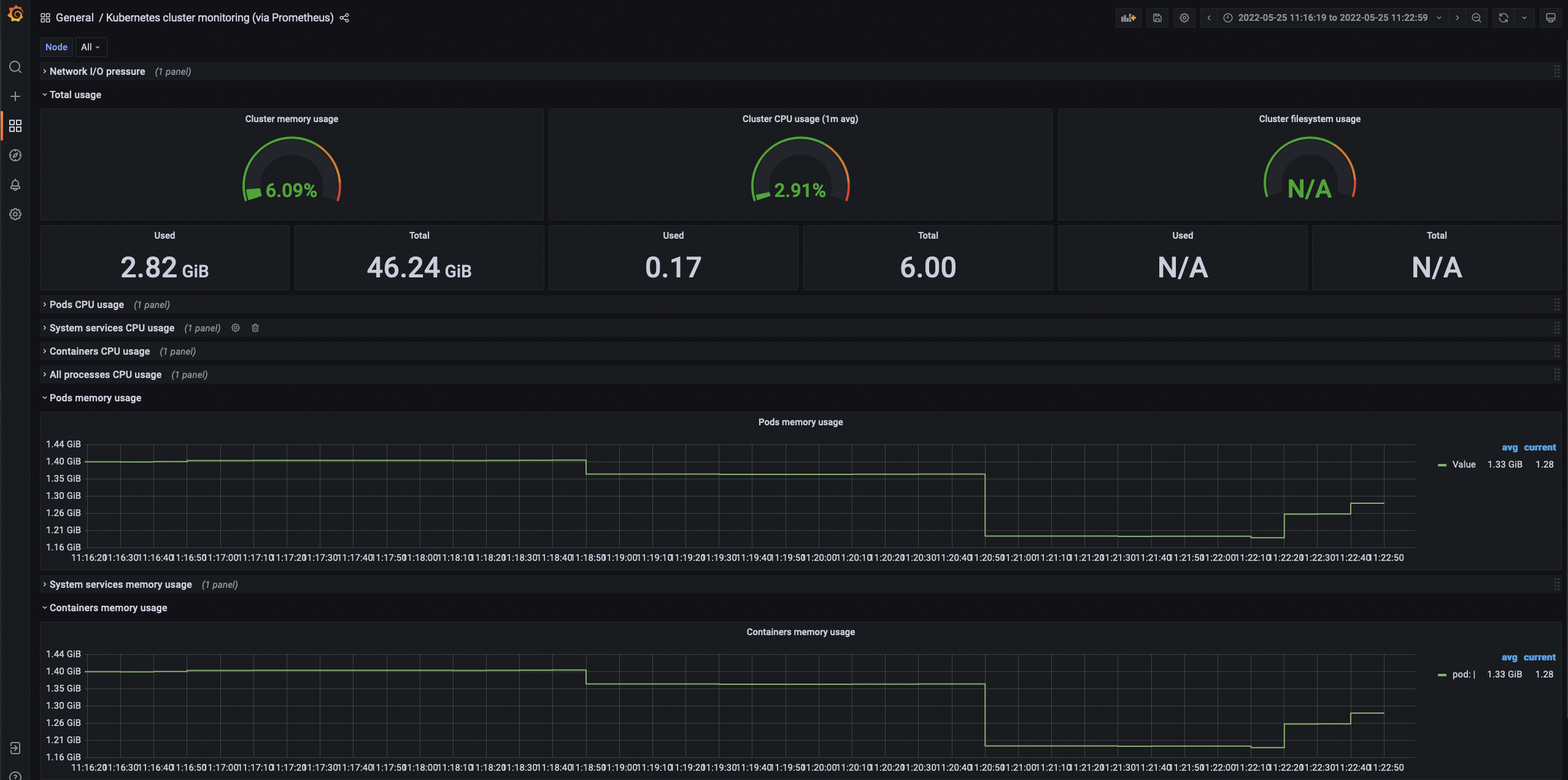
Task: Expand the Network I/O pressure row
Action: tap(97, 71)
